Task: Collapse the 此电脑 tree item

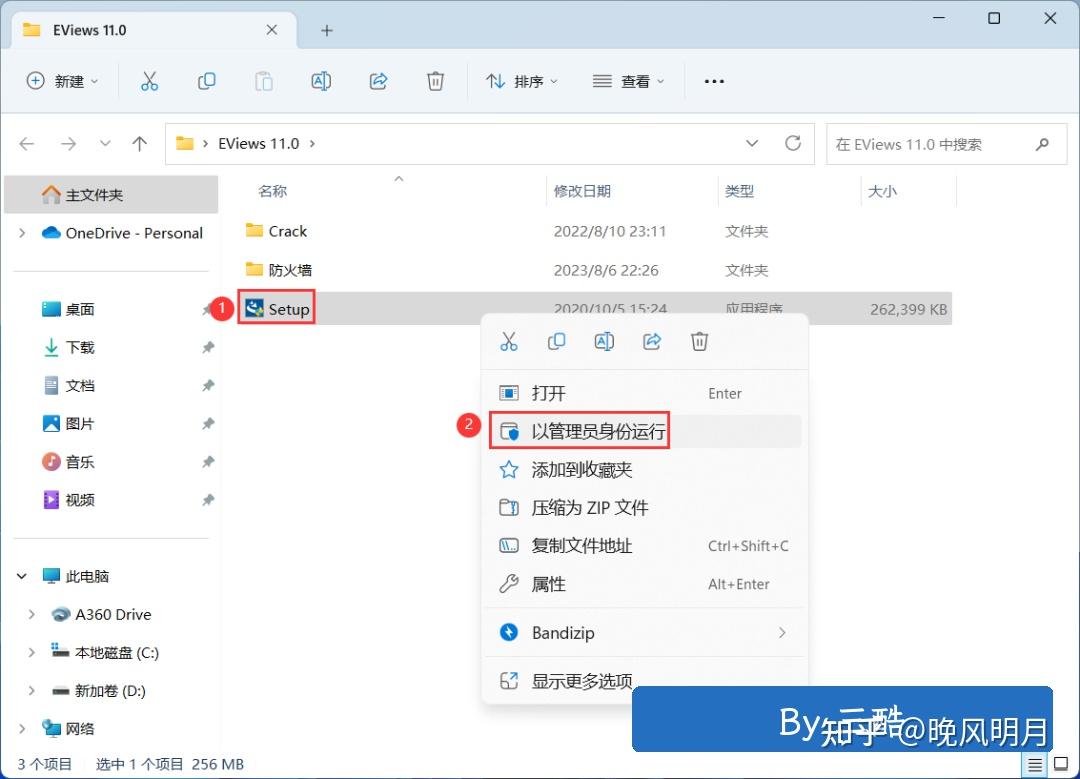Action: 22,576
